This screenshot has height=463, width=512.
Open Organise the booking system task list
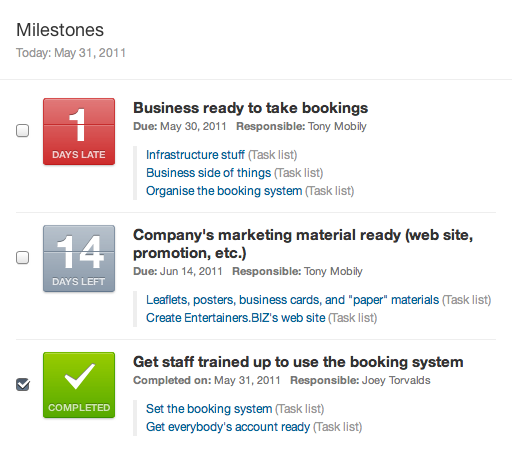click(x=224, y=191)
